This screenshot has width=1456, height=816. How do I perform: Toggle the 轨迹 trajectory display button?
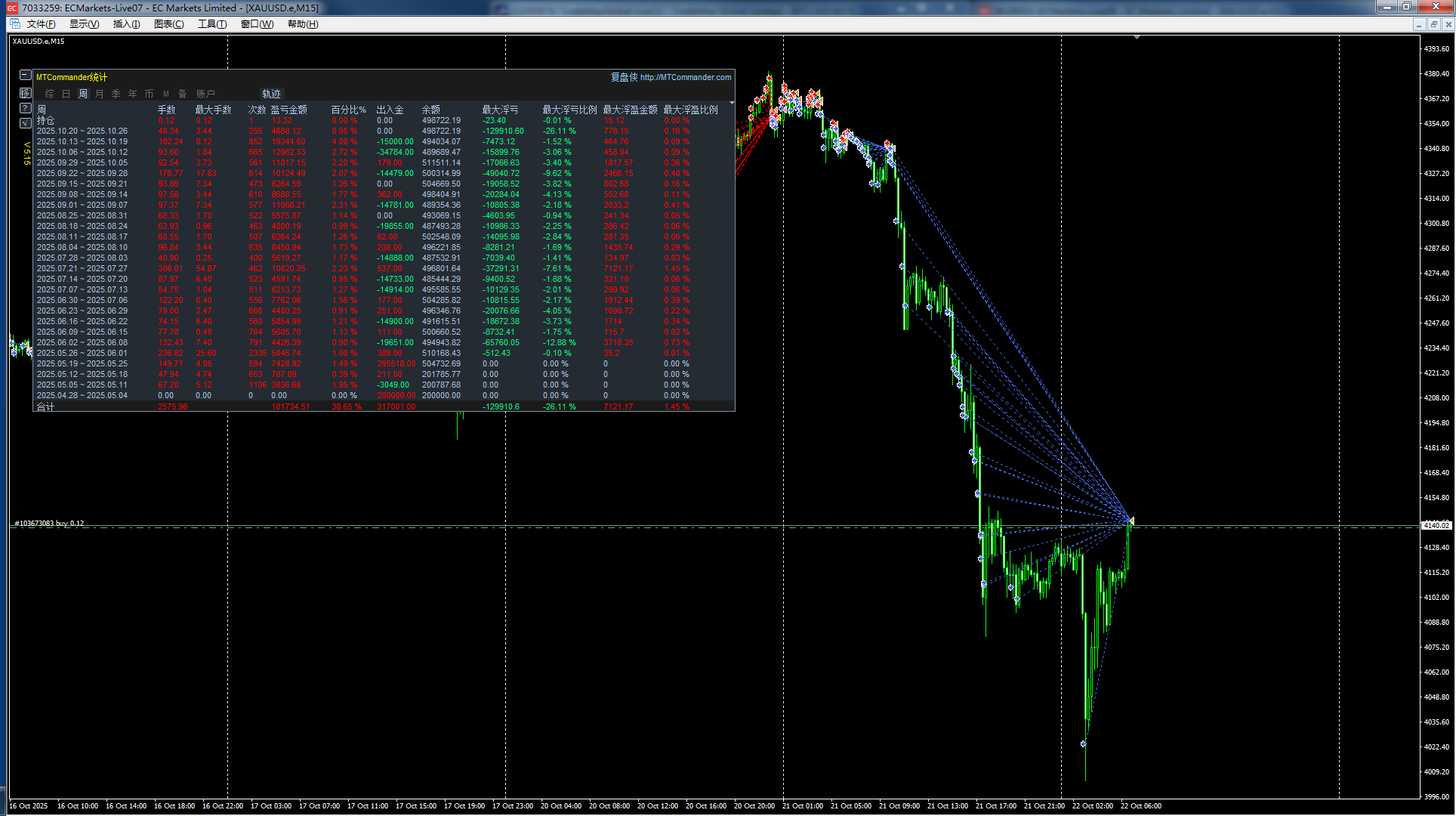(x=271, y=94)
